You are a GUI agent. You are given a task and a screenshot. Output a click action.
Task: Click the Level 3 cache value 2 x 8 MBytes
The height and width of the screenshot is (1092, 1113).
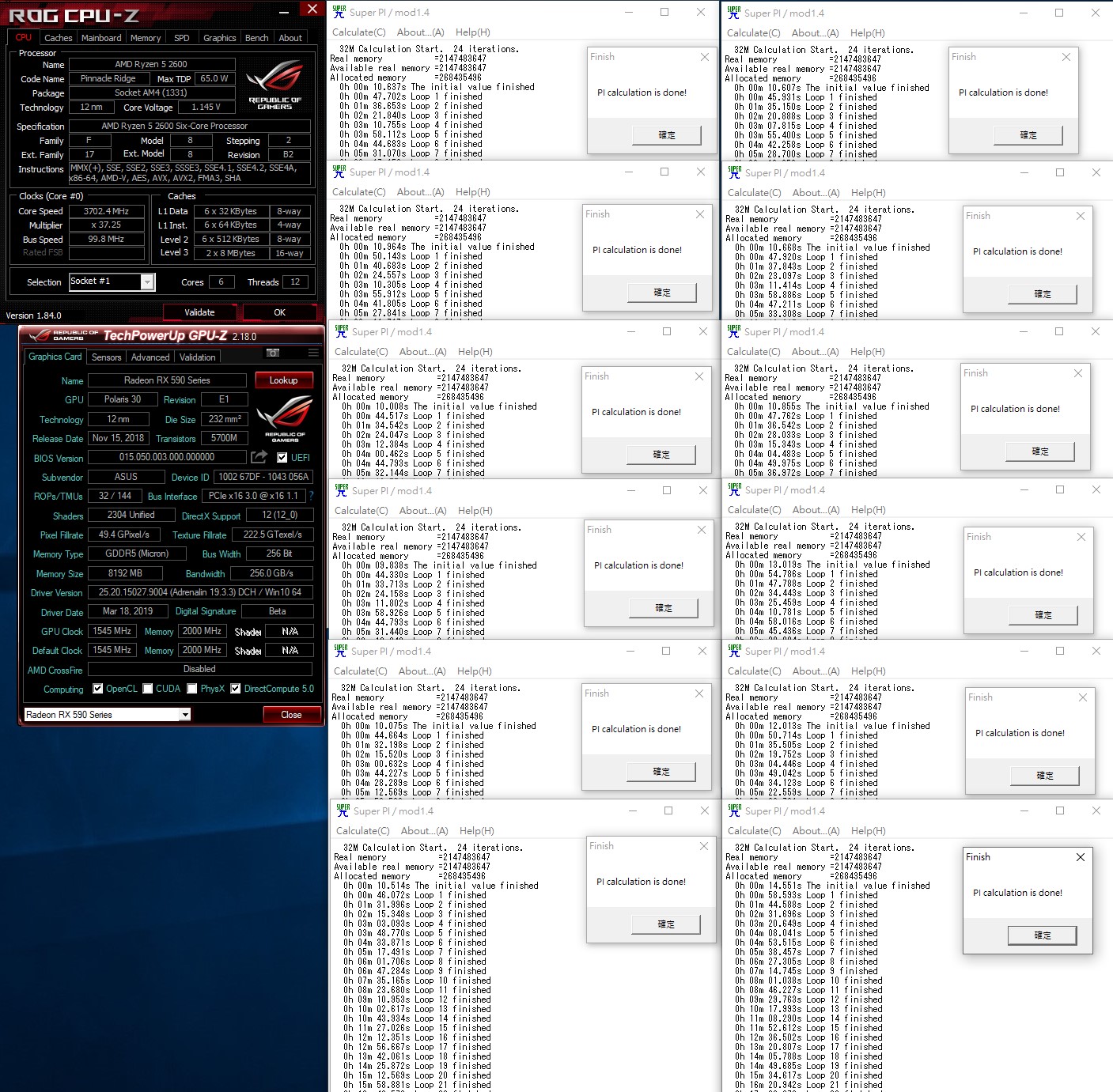pyautogui.click(x=230, y=253)
